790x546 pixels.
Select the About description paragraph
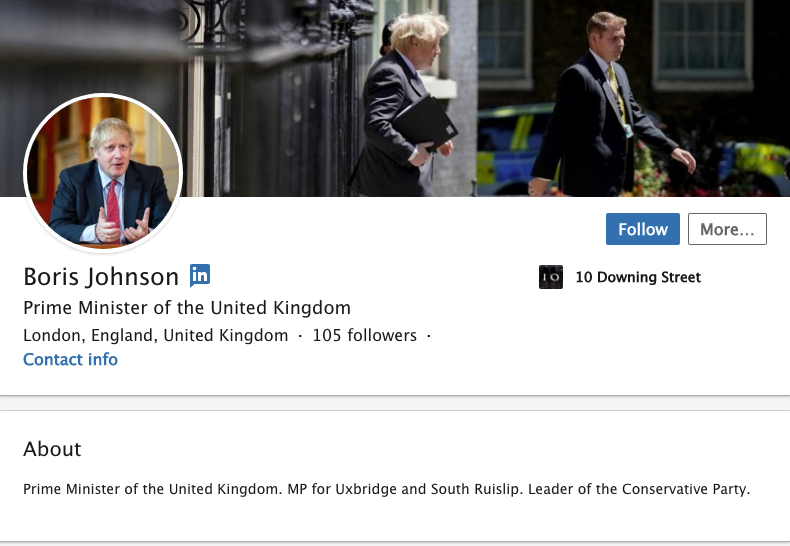click(x=386, y=489)
